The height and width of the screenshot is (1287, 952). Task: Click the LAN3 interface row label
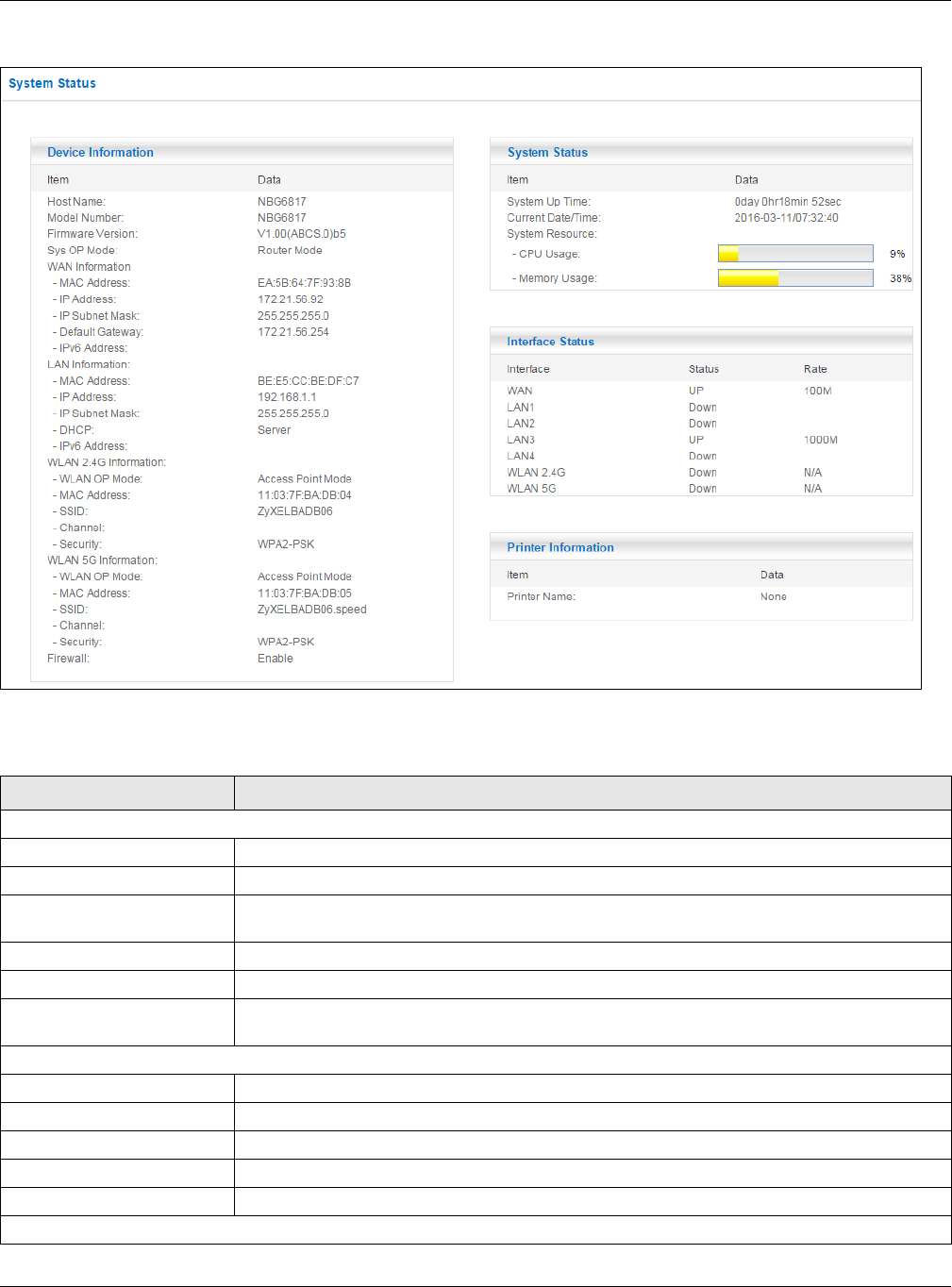521,440
